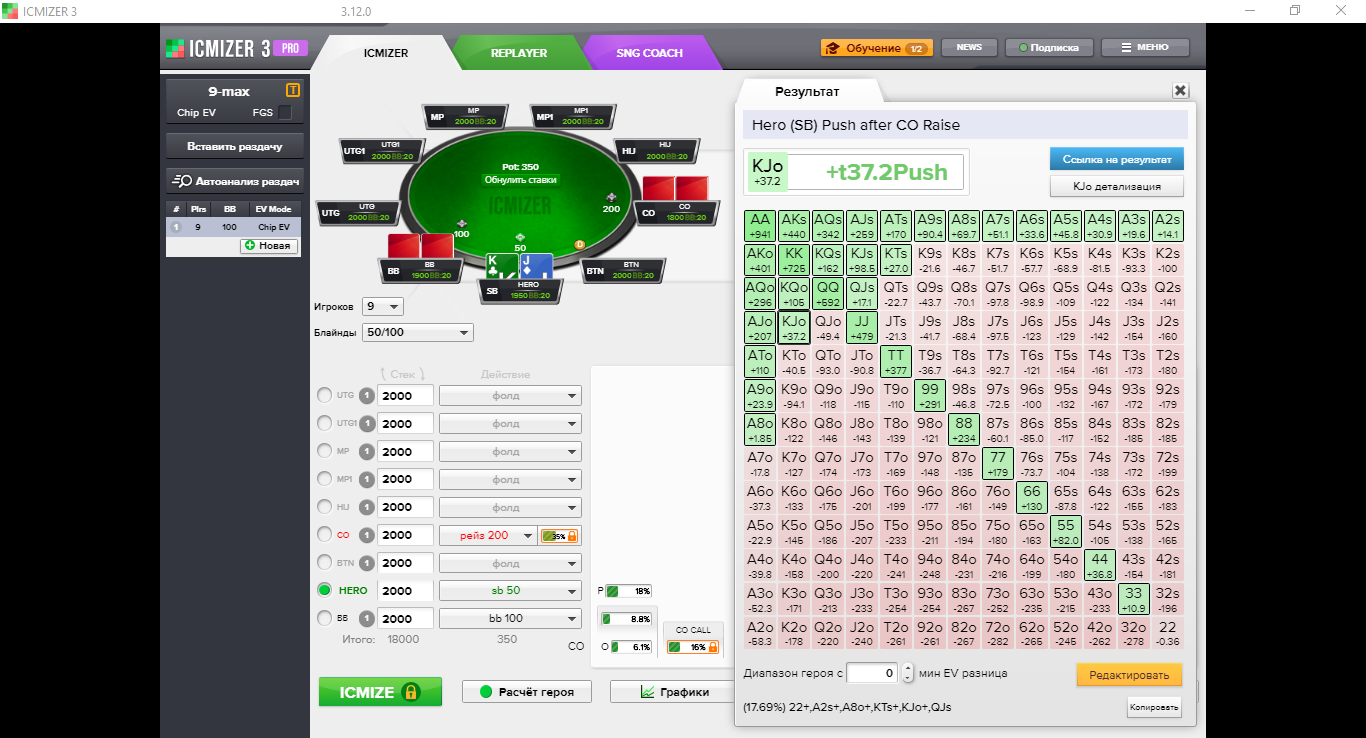Click Расчёт героя button
Image resolution: width=1366 pixels, height=738 pixels.
point(526,692)
